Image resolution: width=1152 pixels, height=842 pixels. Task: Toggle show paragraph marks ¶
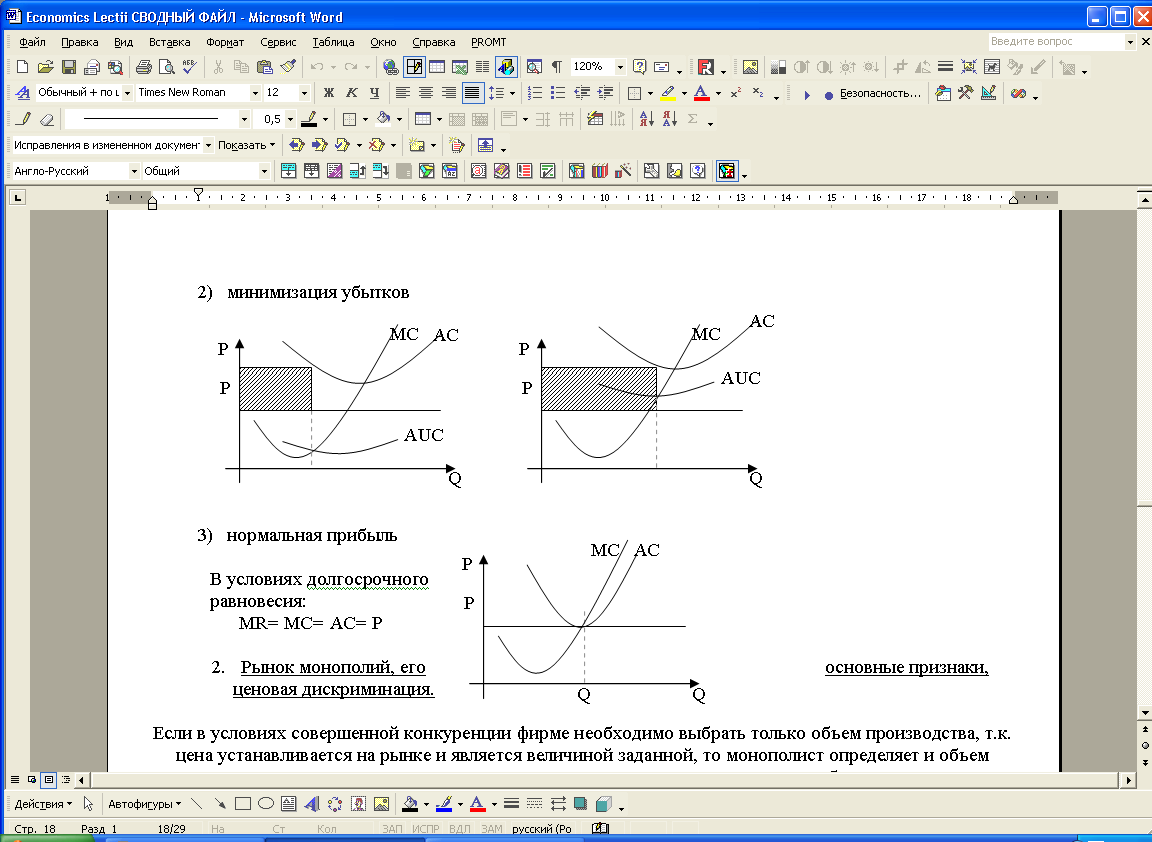(x=557, y=68)
